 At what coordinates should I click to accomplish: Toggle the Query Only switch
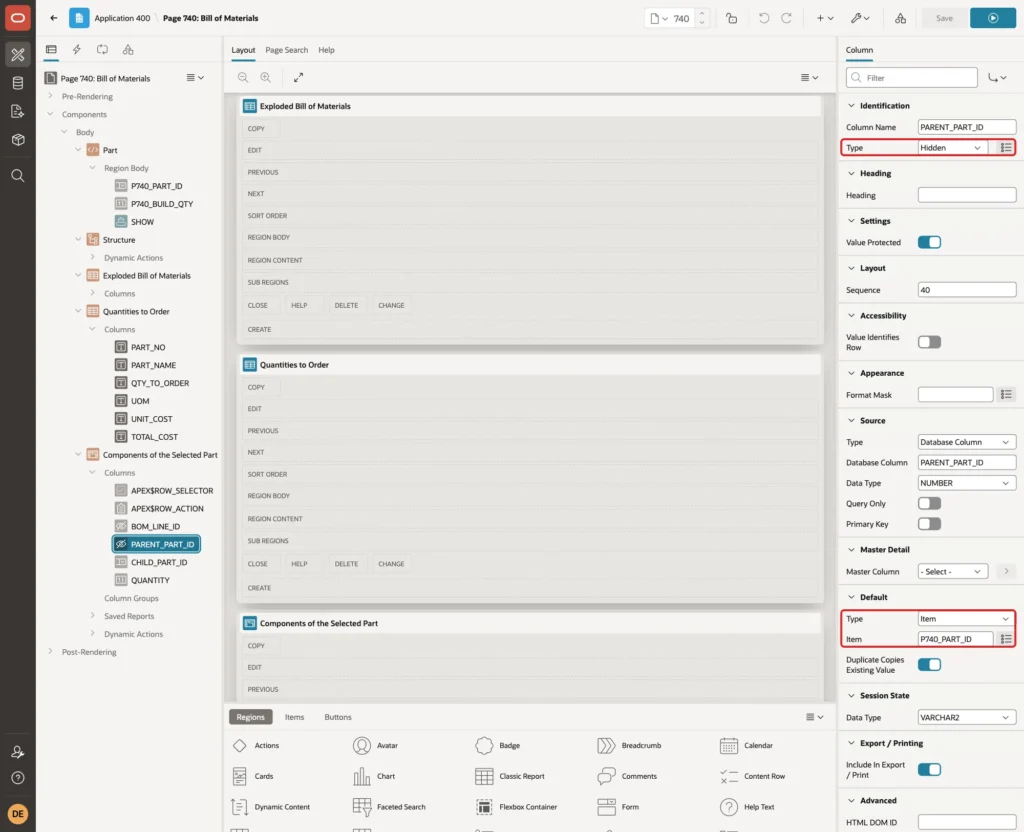pos(929,504)
